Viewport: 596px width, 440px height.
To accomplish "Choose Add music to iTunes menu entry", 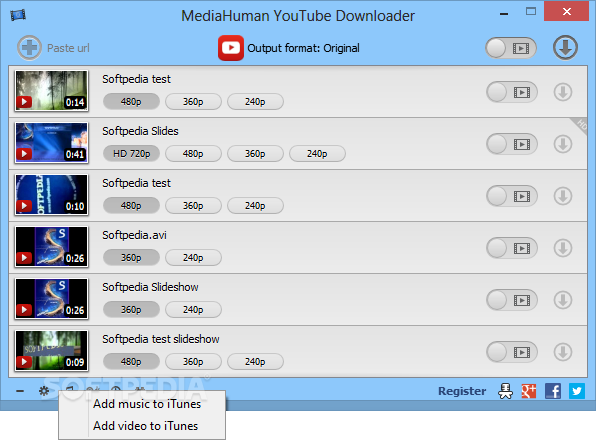I will 147,404.
